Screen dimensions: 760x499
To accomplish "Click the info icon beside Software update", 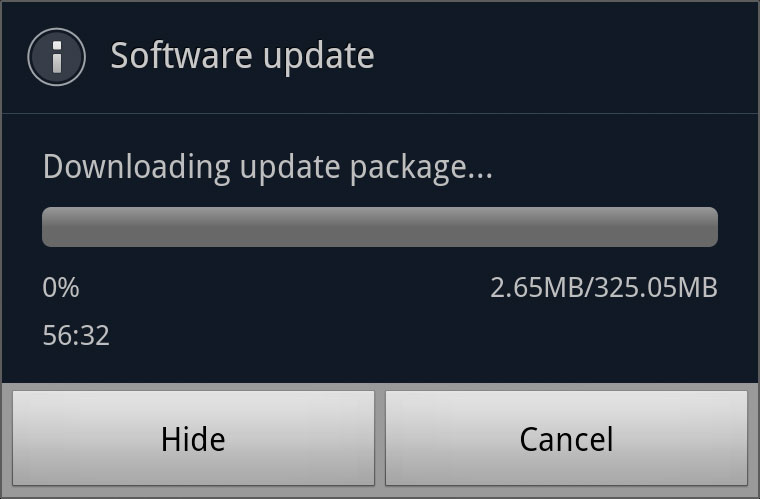I will tap(57, 57).
